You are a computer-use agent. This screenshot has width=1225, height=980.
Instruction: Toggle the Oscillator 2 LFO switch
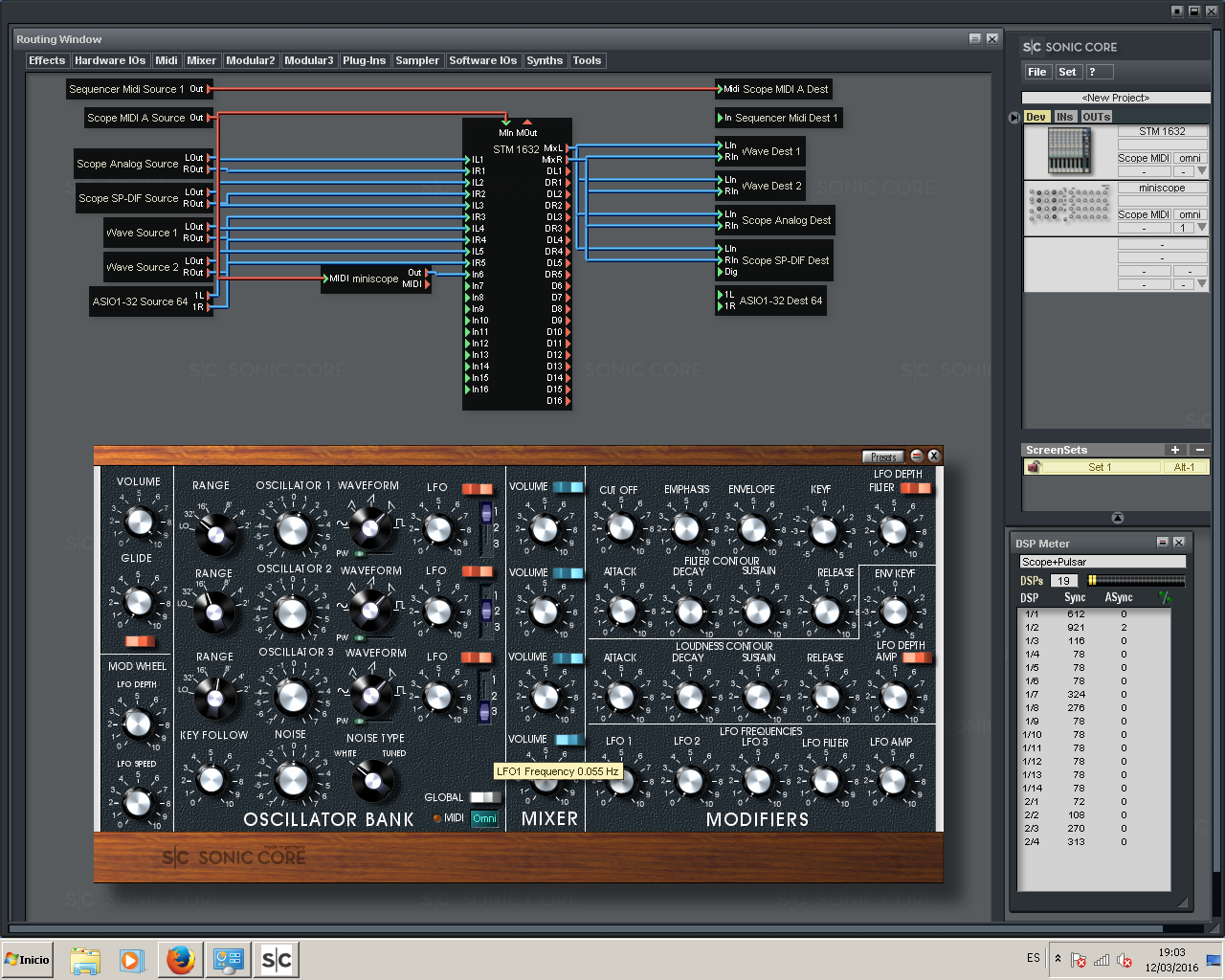pyautogui.click(x=477, y=572)
